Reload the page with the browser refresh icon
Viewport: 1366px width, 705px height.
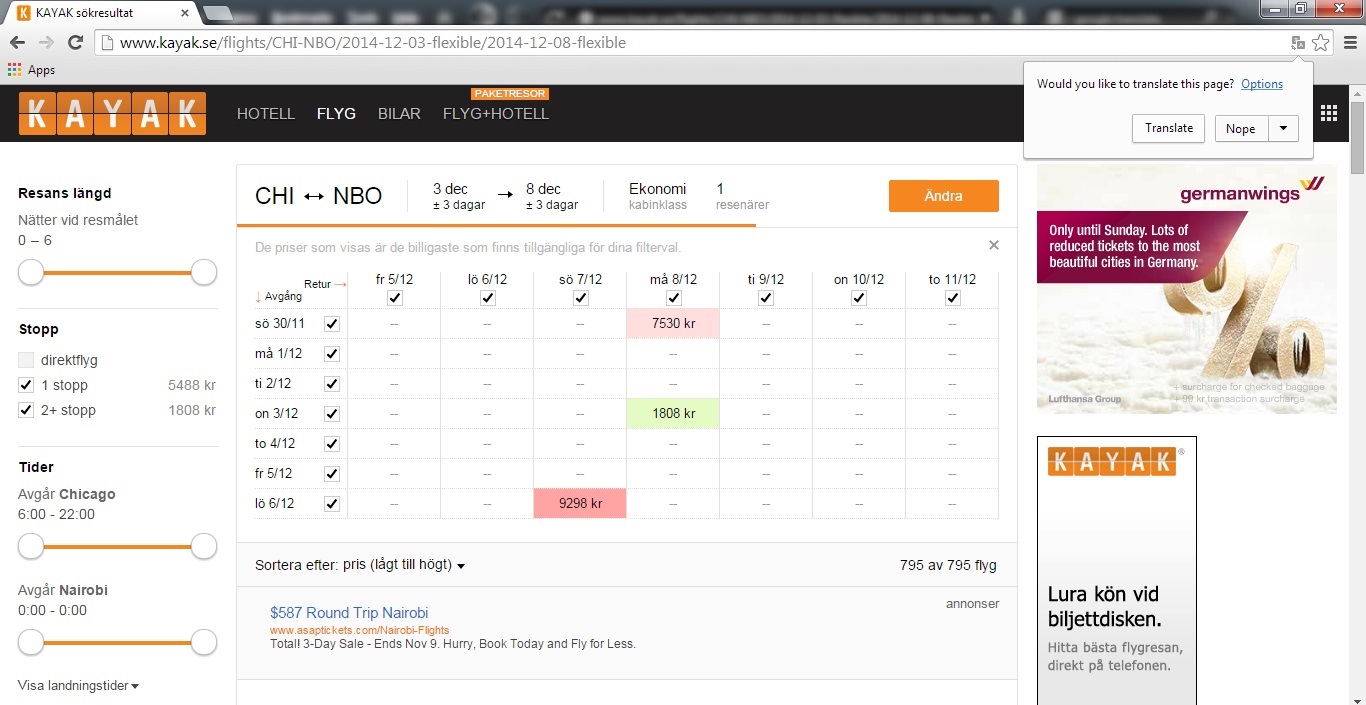point(75,42)
